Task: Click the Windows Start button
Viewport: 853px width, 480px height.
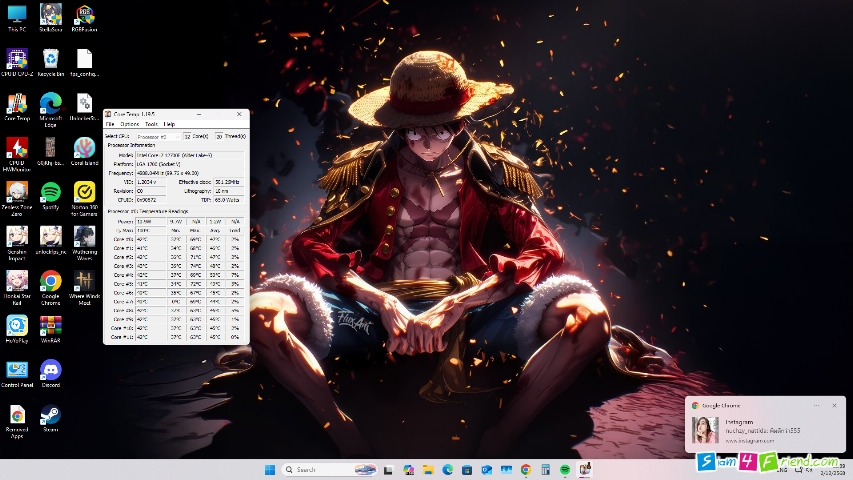Action: coord(270,469)
